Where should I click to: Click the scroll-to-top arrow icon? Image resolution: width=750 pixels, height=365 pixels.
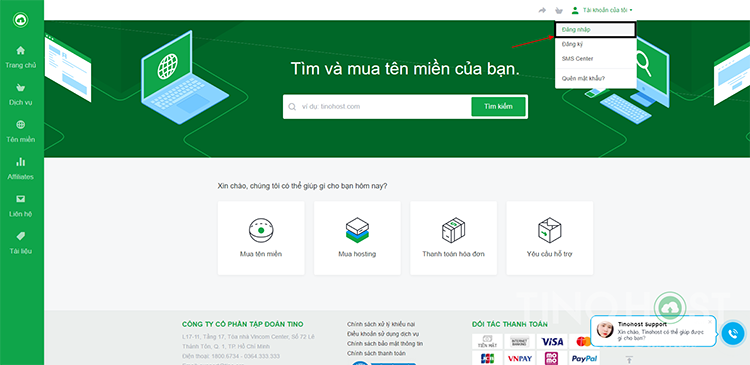click(x=629, y=359)
